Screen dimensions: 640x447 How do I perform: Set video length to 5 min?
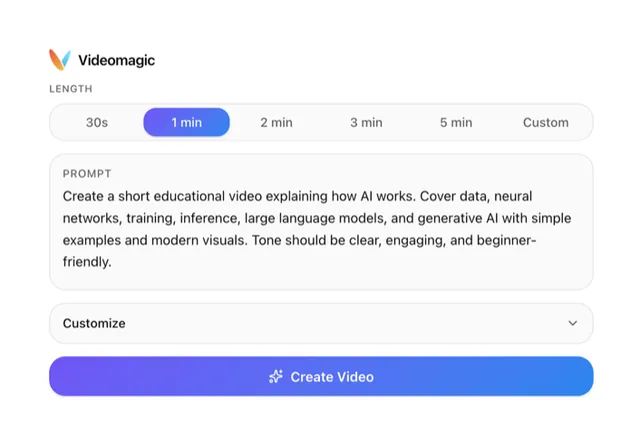tap(456, 122)
